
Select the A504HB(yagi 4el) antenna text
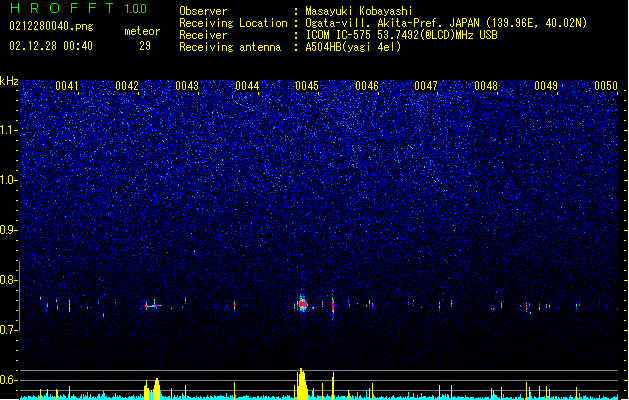(x=353, y=47)
